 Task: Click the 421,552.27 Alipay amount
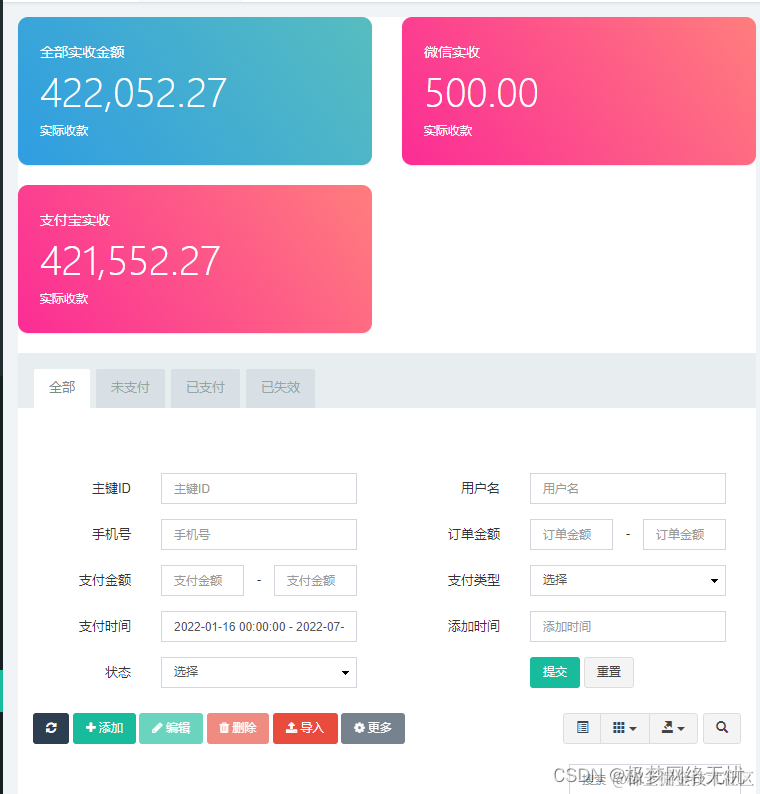click(x=130, y=261)
